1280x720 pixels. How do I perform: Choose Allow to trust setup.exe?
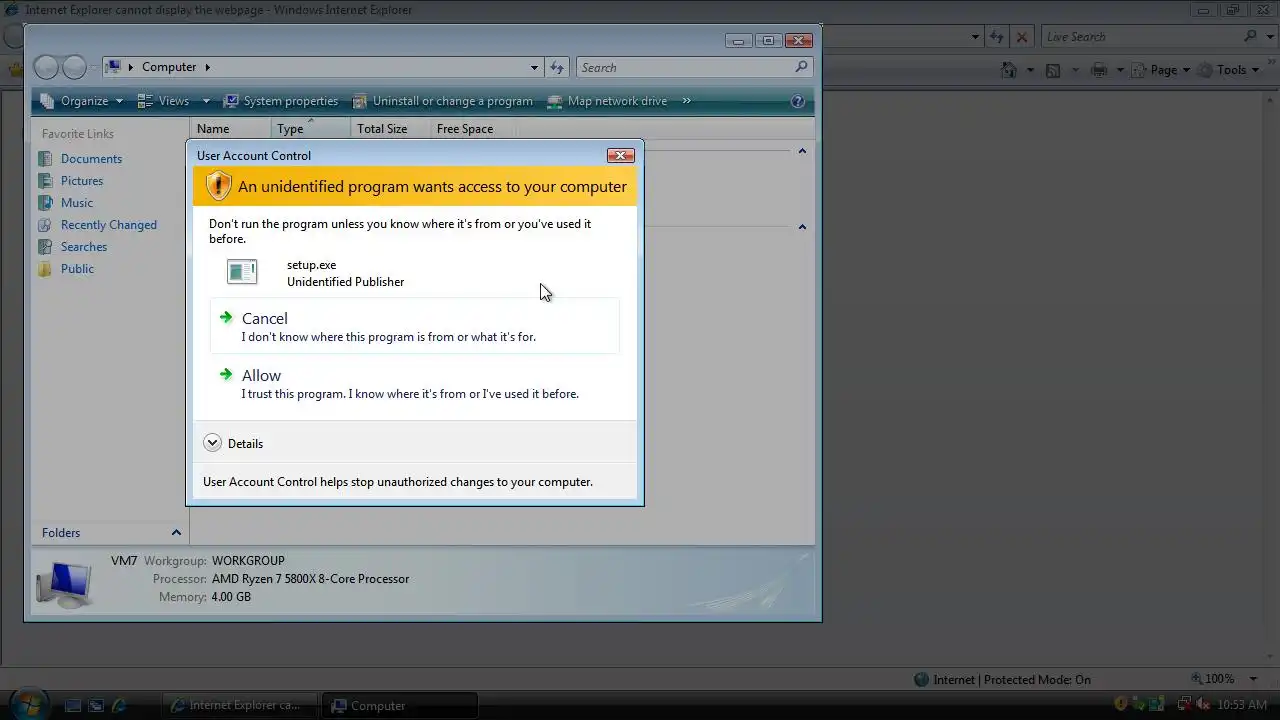coord(414,383)
